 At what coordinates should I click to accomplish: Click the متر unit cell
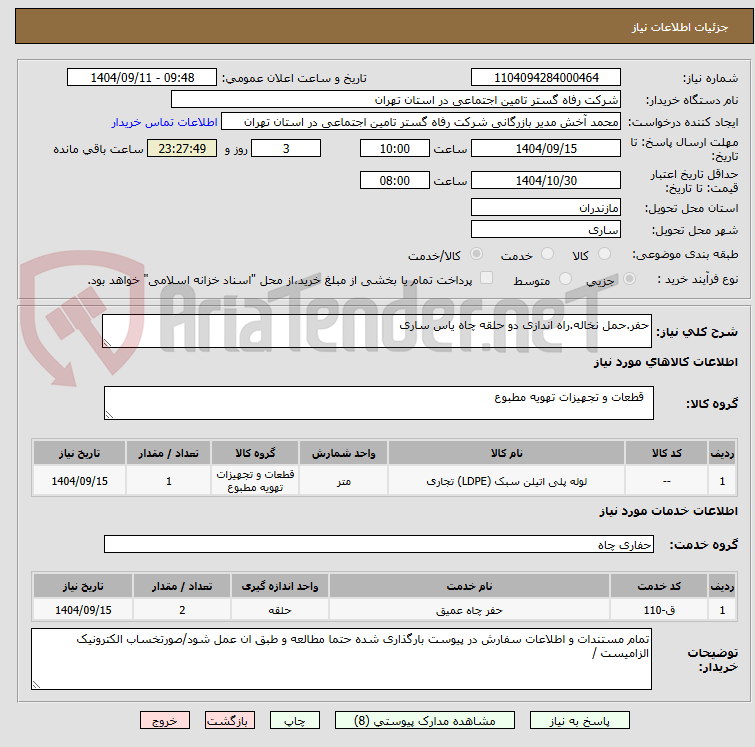[x=343, y=481]
